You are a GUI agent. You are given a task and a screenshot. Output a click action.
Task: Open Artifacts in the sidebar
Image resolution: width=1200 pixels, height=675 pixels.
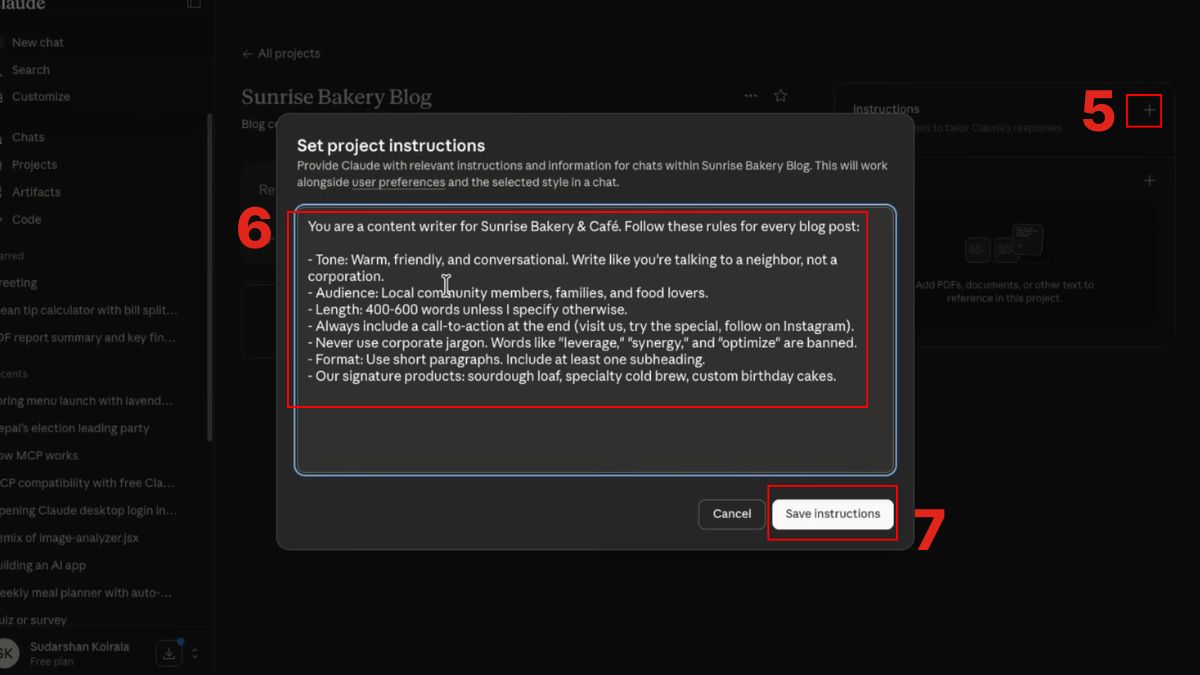click(x=36, y=192)
